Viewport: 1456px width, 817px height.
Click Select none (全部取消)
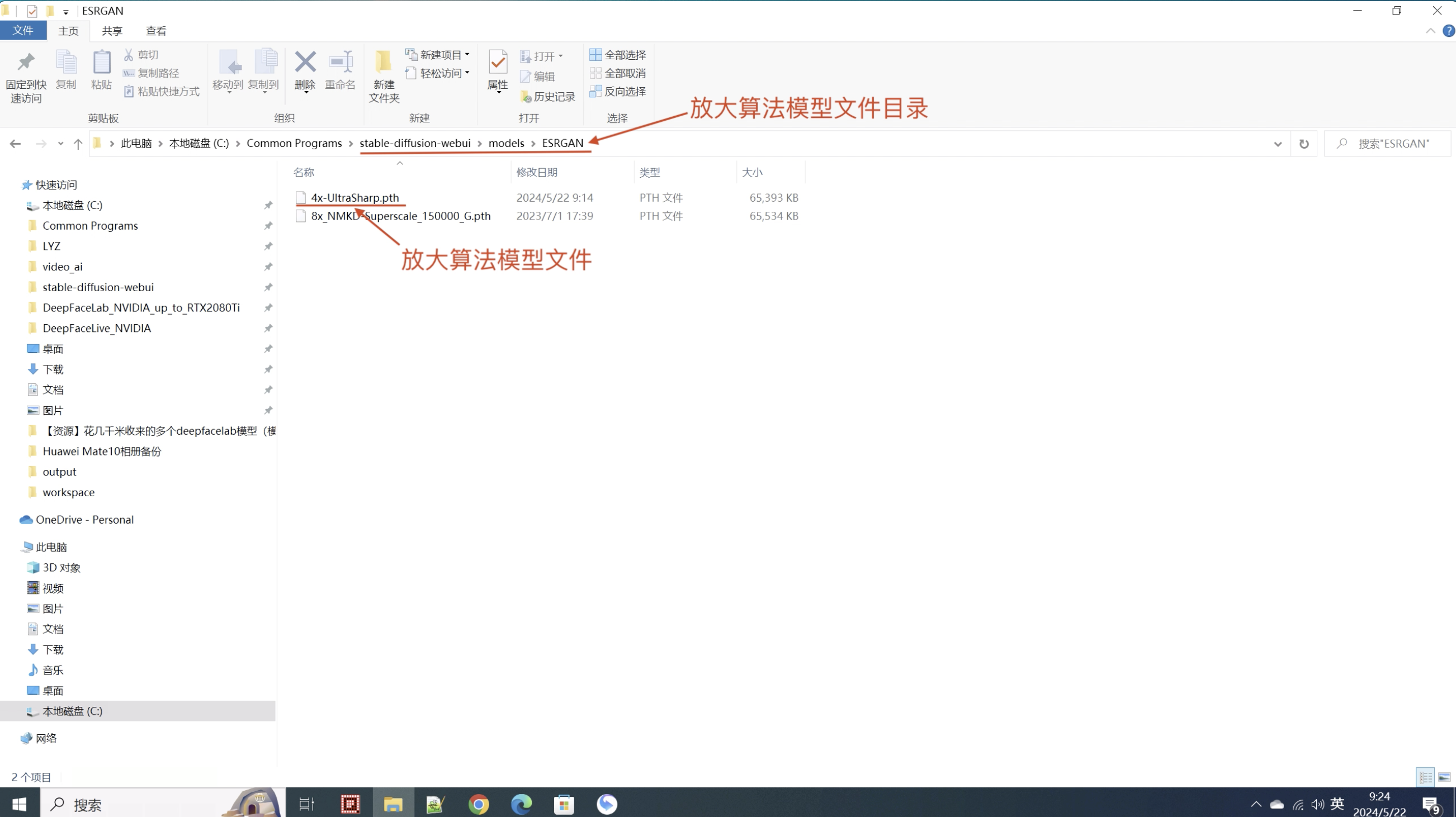pos(617,73)
